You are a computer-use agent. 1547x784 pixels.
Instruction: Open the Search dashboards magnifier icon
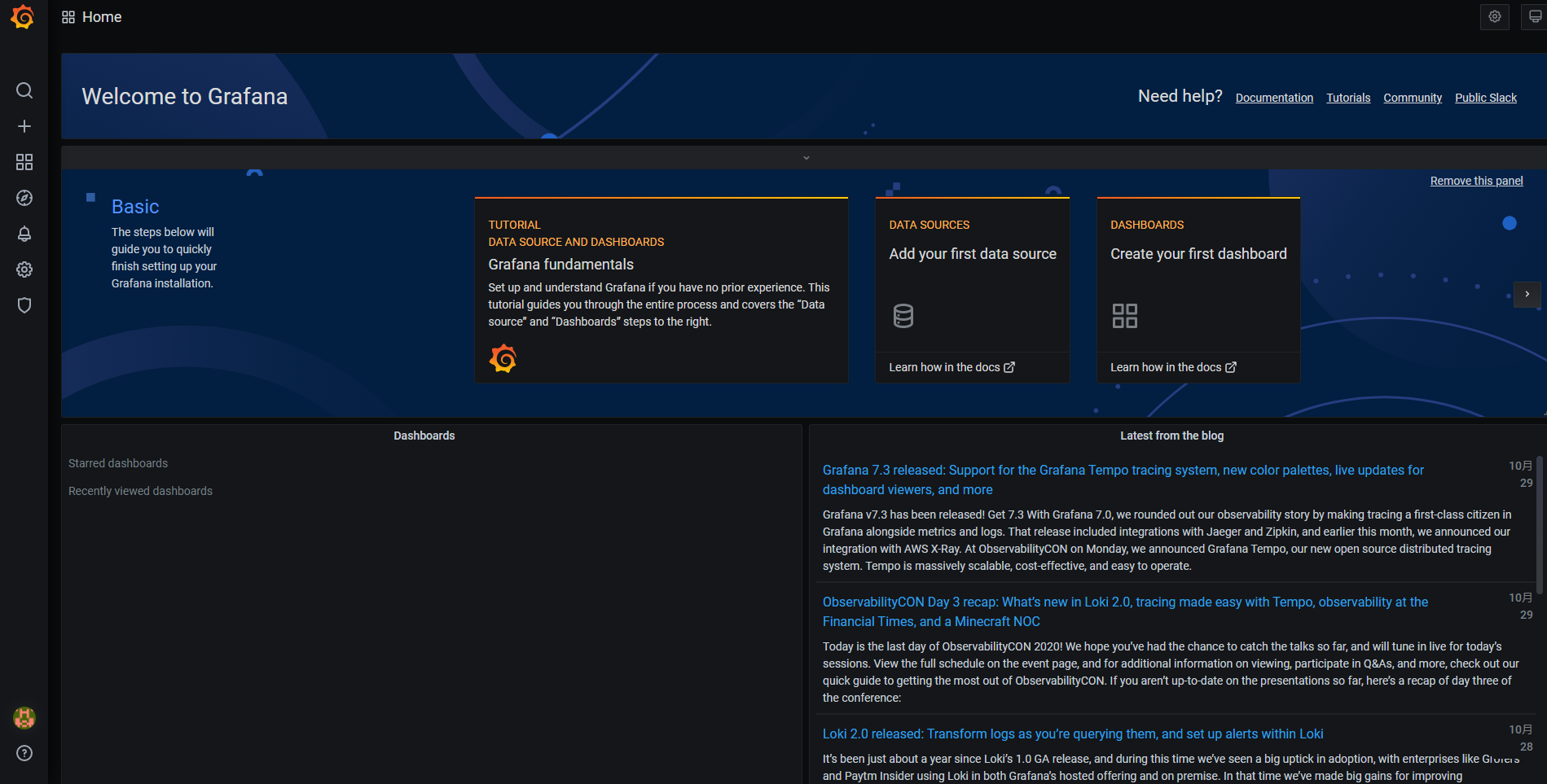click(24, 90)
